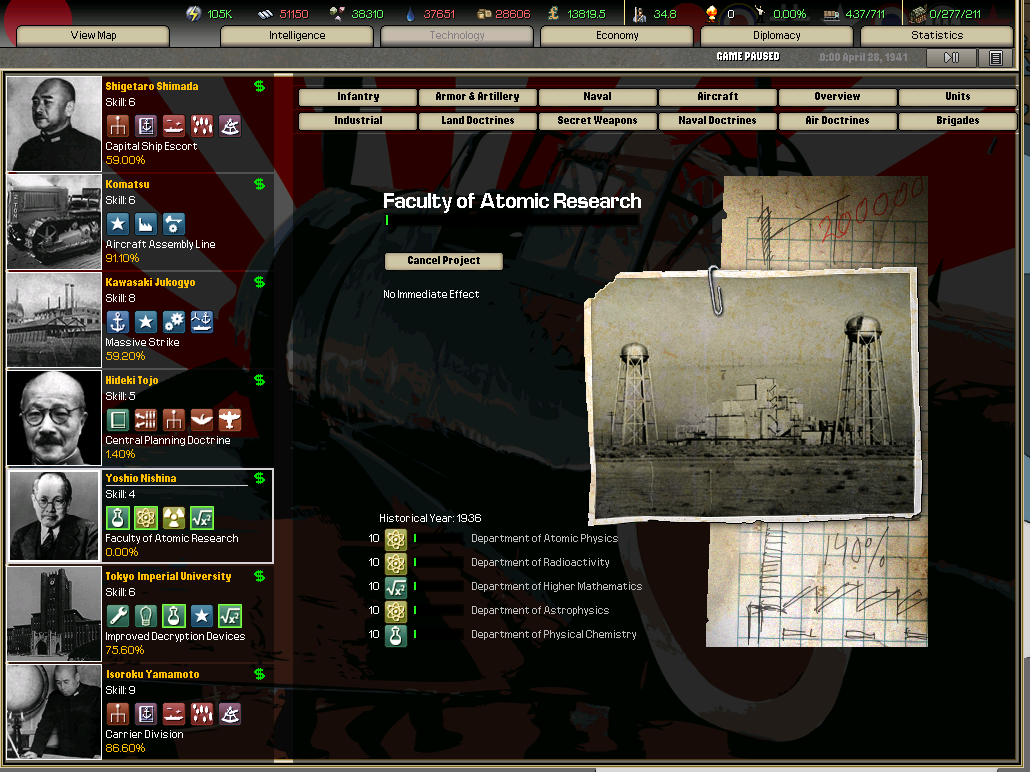Open the Economy tab

tap(617, 36)
